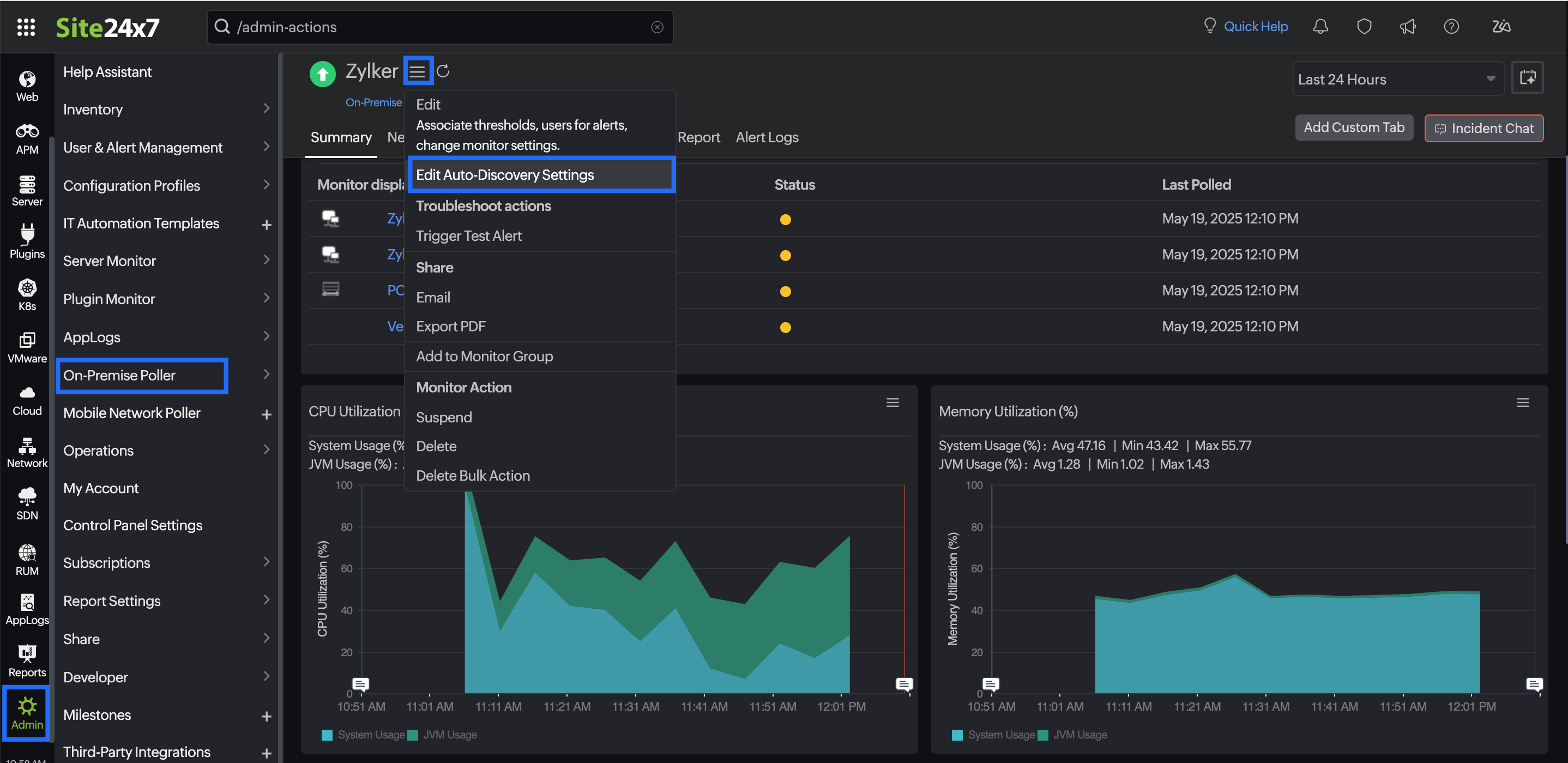Click the Add Custom Tab button
The image size is (1568, 763).
tap(1353, 127)
